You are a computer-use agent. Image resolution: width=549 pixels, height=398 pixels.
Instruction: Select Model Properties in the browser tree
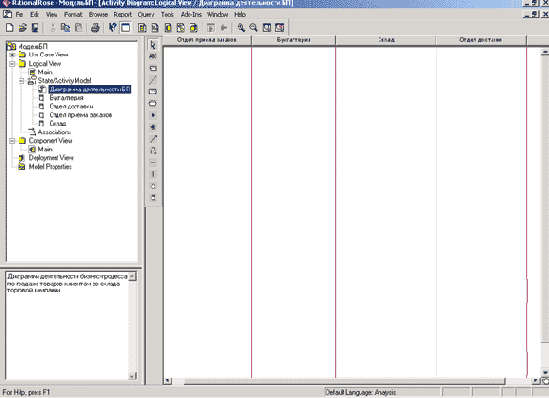coord(50,167)
